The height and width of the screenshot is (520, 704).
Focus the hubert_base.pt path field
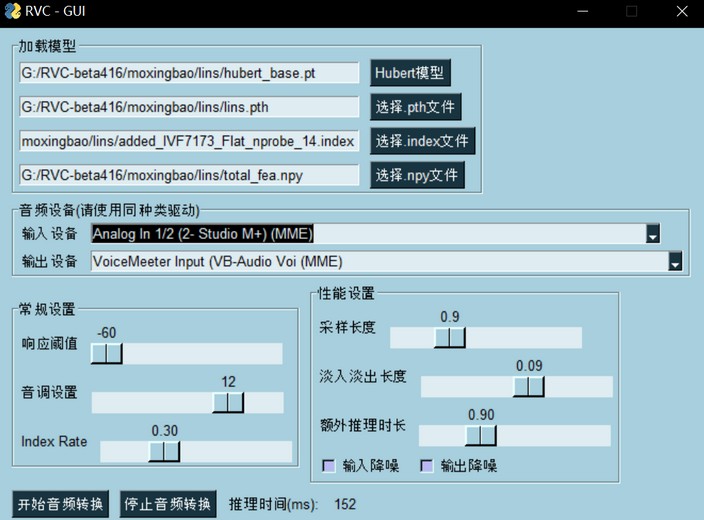pos(189,73)
